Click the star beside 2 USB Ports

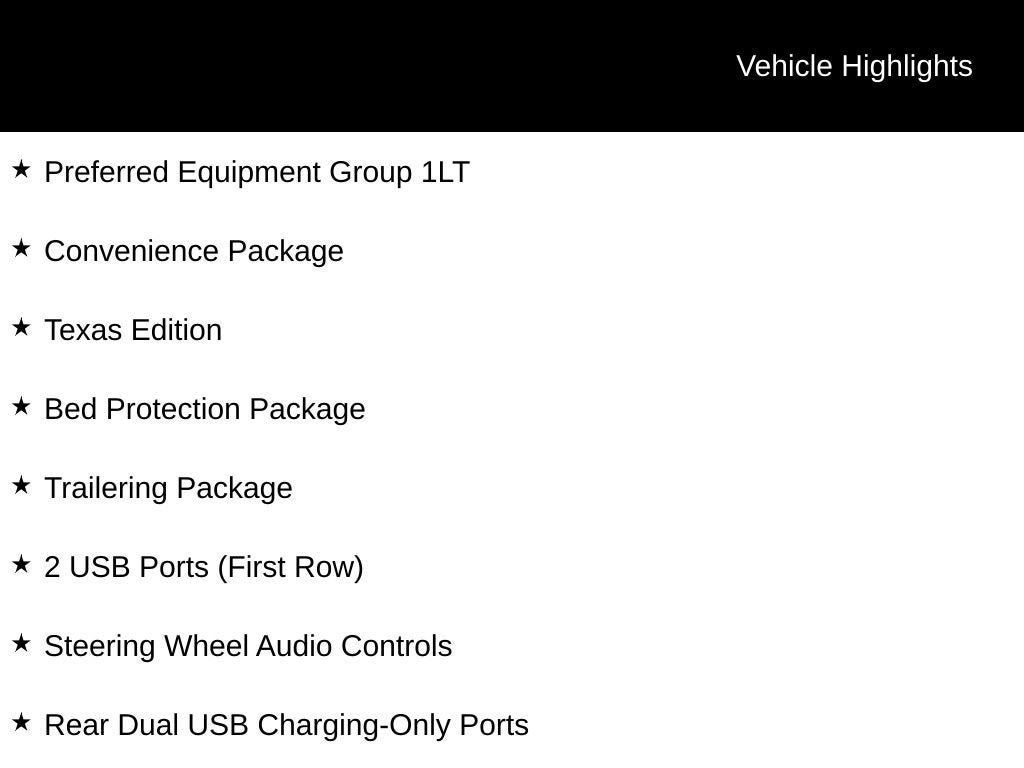(21, 564)
